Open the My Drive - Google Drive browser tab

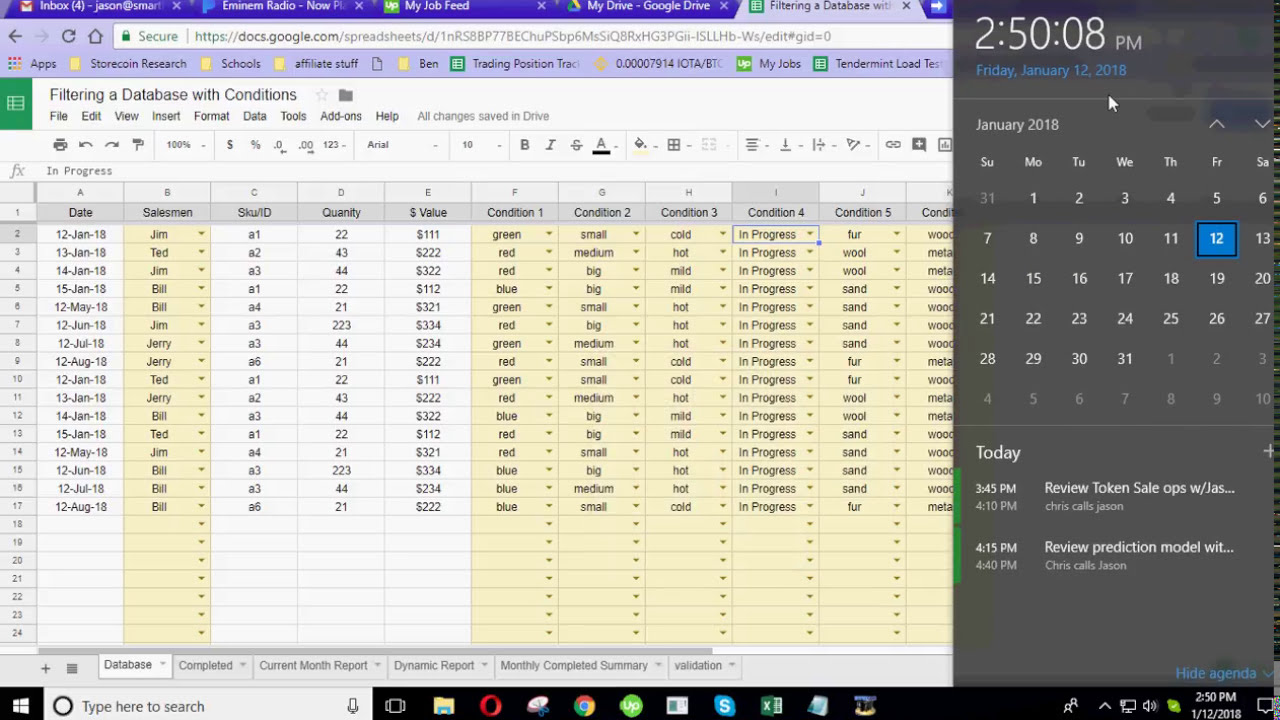click(x=648, y=6)
